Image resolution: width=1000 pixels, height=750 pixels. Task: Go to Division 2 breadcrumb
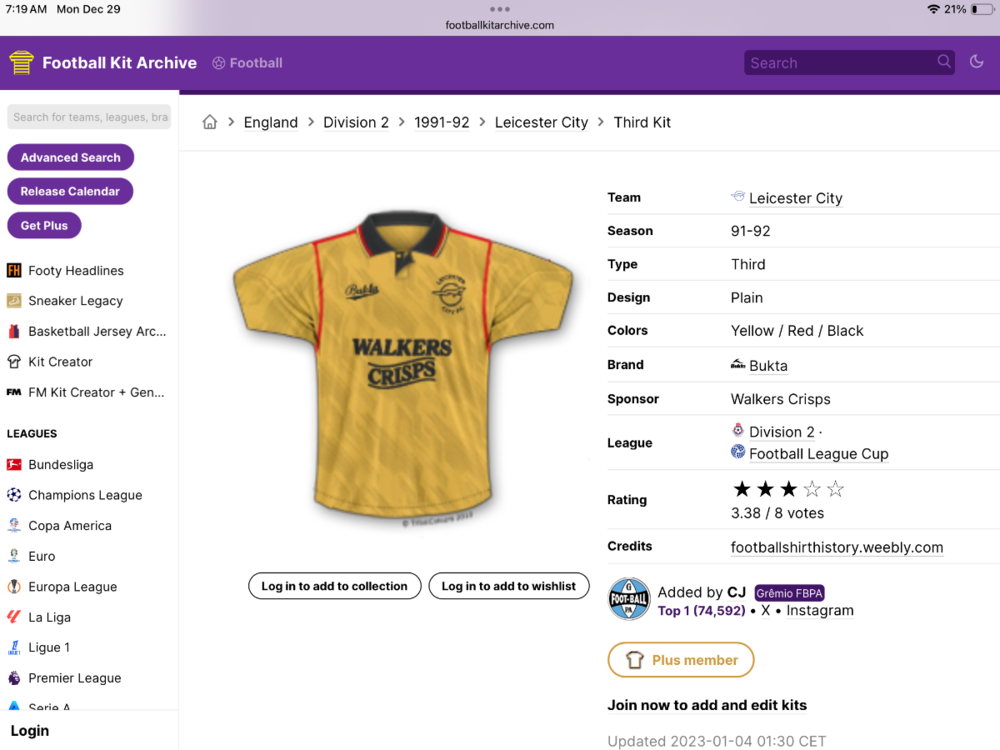[356, 122]
